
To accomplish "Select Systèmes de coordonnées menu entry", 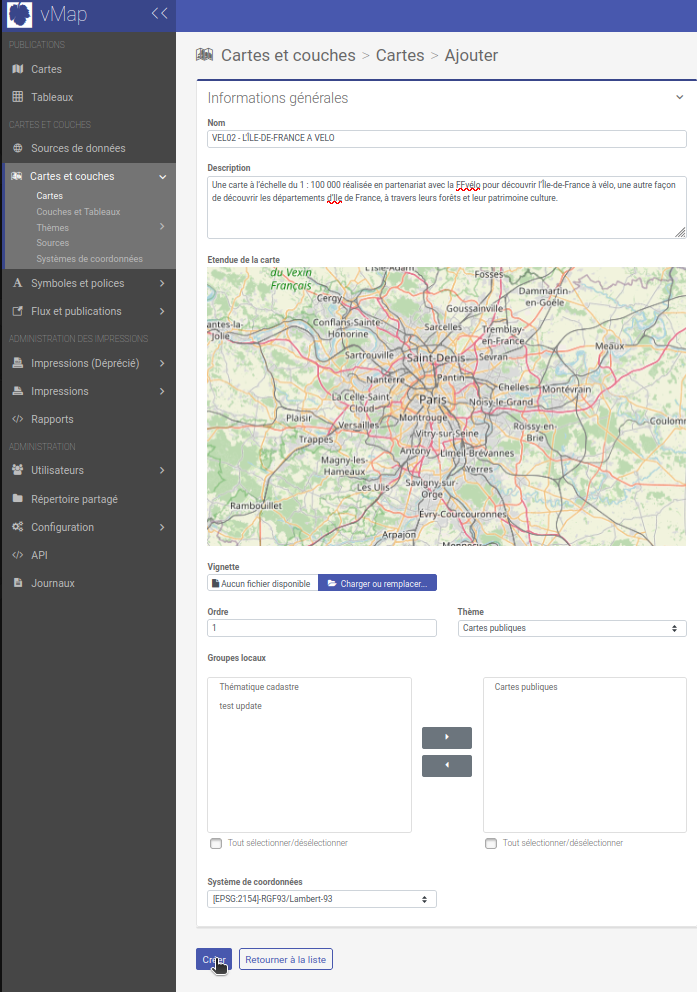I will click(x=89, y=259).
